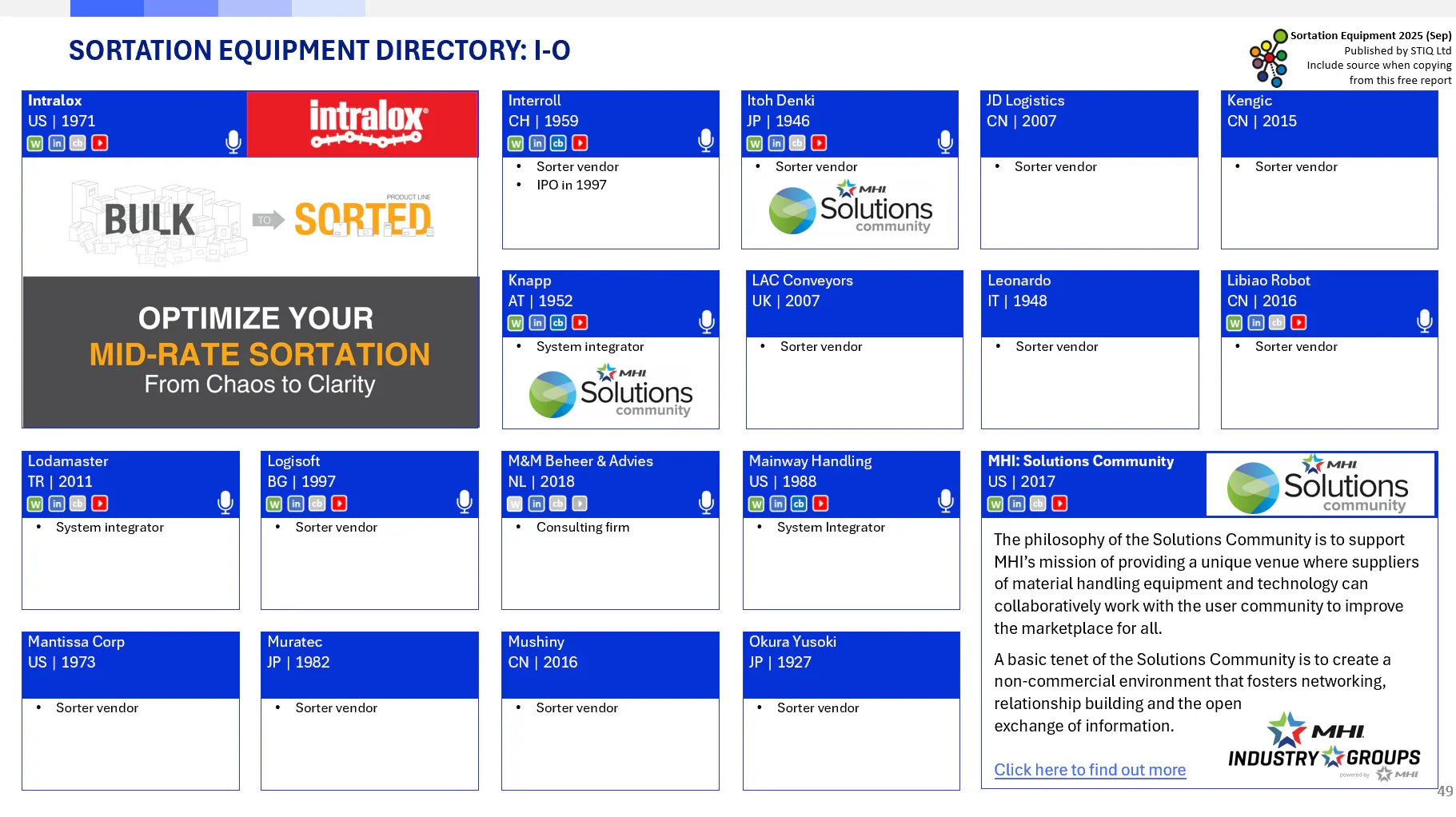Open Lodamaster's YouTube icon
This screenshot has height=817, width=1456.
pyautogui.click(x=99, y=504)
